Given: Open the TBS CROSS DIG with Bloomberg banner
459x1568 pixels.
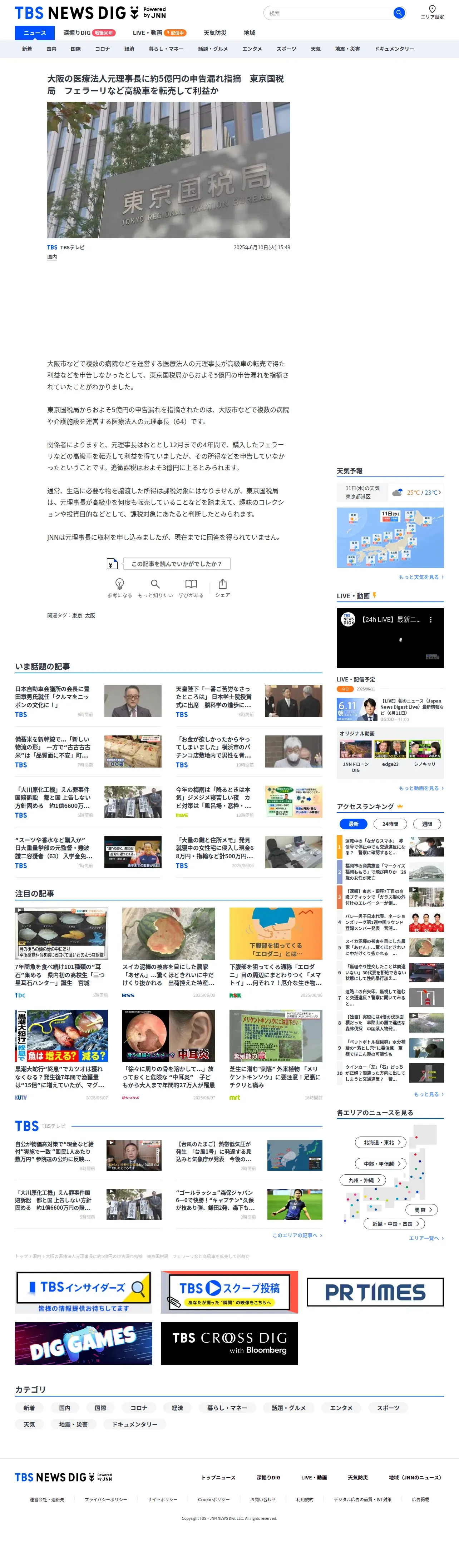Looking at the screenshot, I should click(229, 1343).
